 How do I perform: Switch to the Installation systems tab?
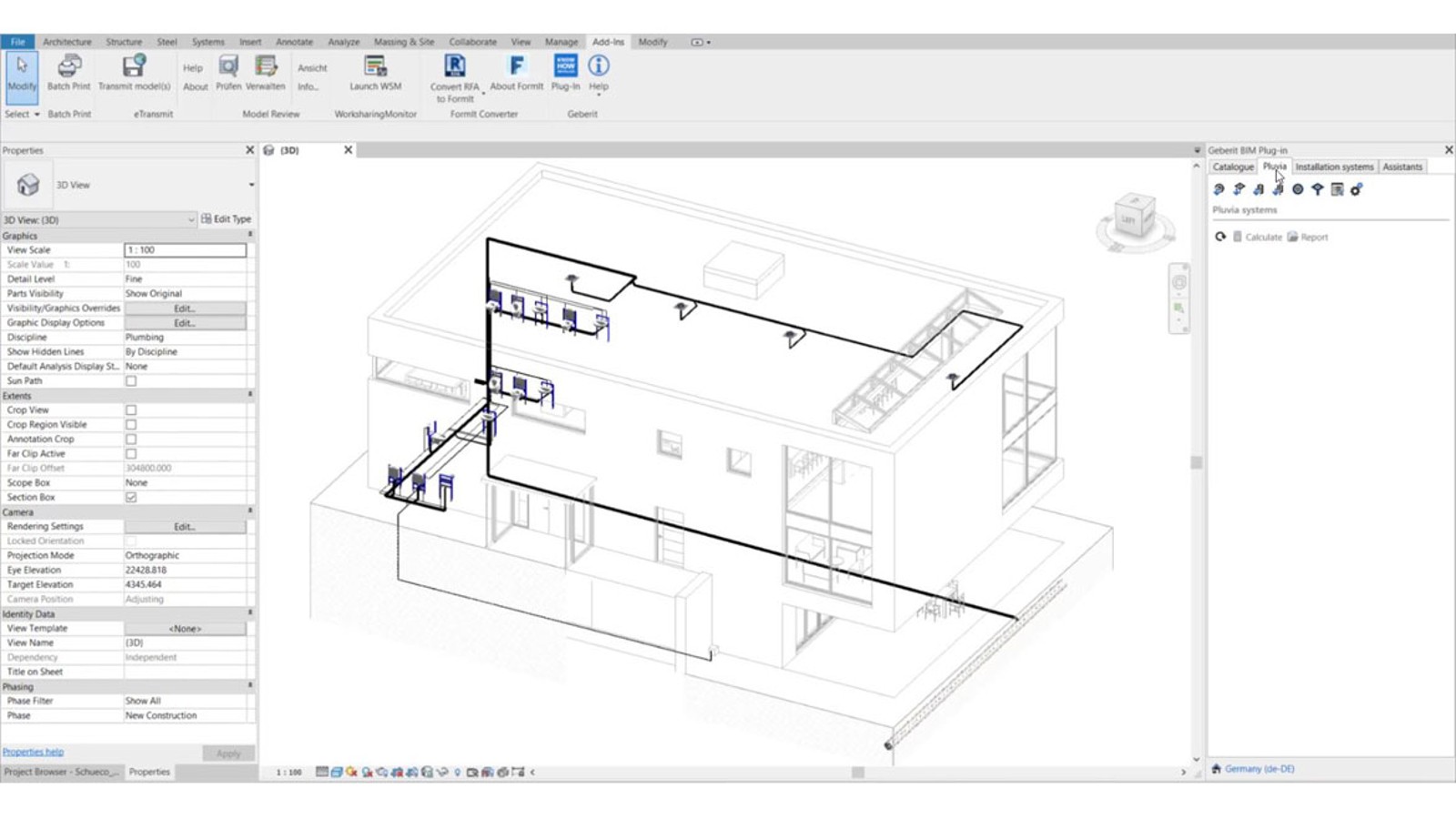coord(1334,167)
